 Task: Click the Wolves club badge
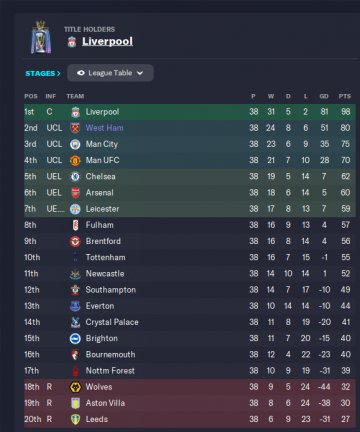tap(75, 387)
